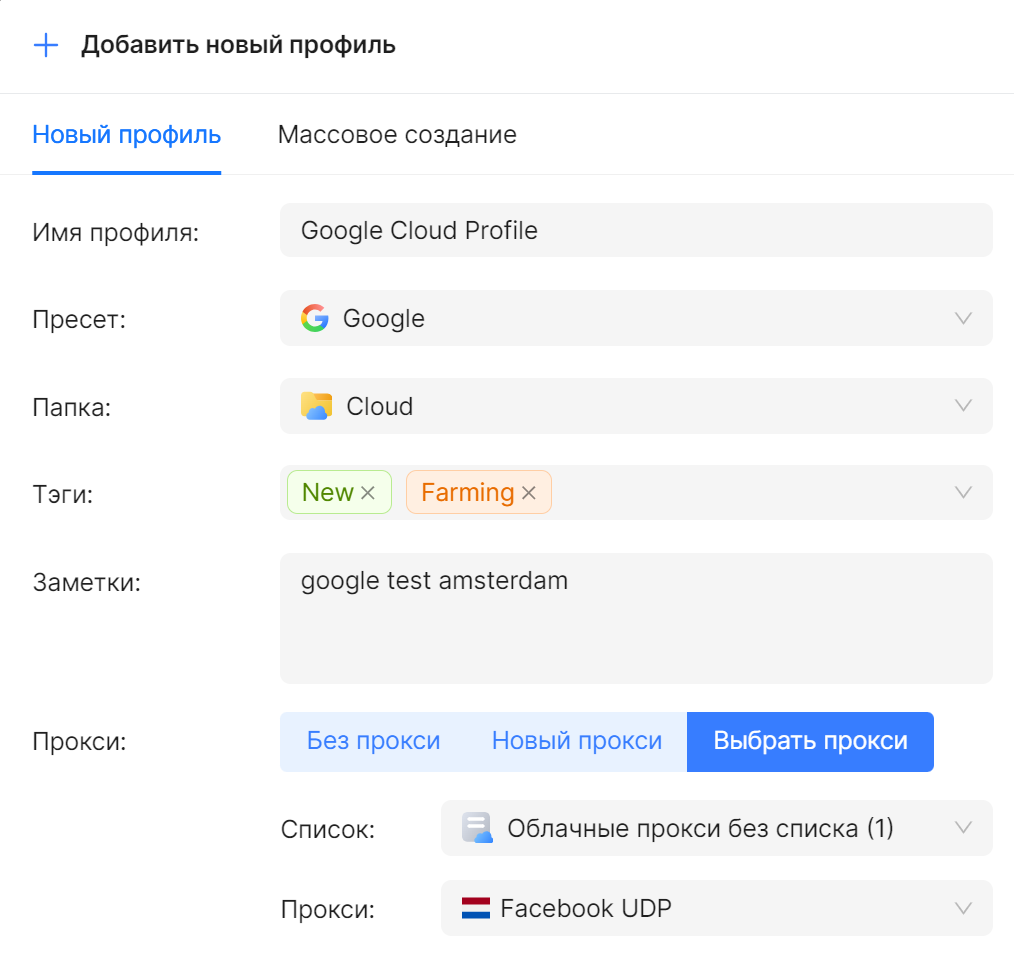Expand the Папка dropdown arrow
The width and height of the screenshot is (1014, 956).
click(963, 406)
